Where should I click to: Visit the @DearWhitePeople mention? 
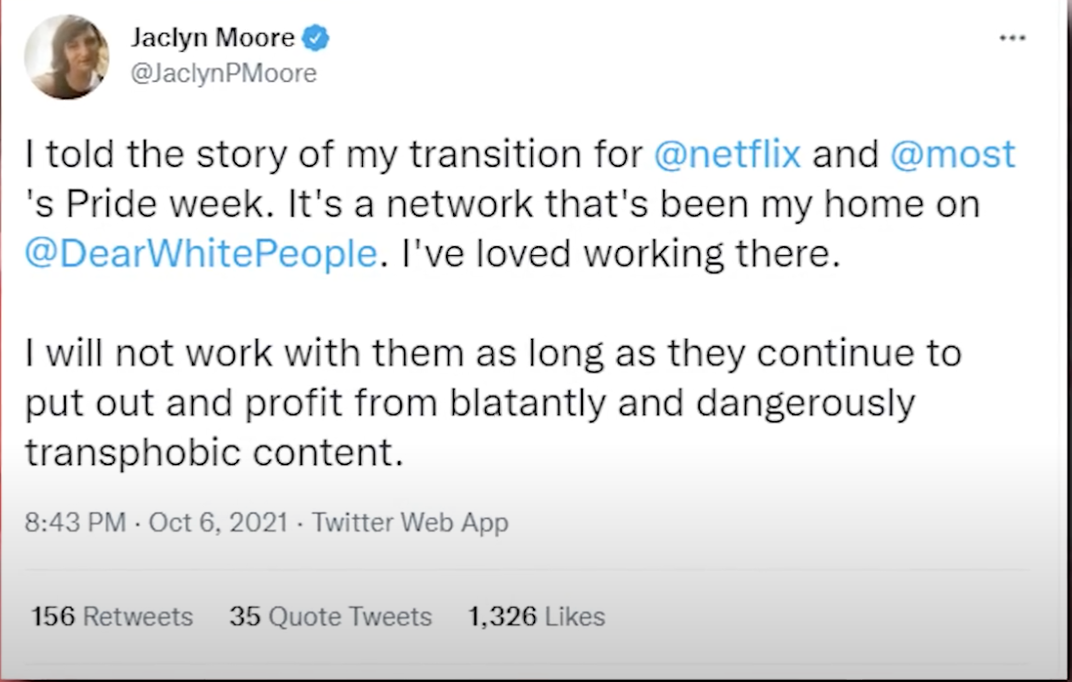pyautogui.click(x=201, y=254)
